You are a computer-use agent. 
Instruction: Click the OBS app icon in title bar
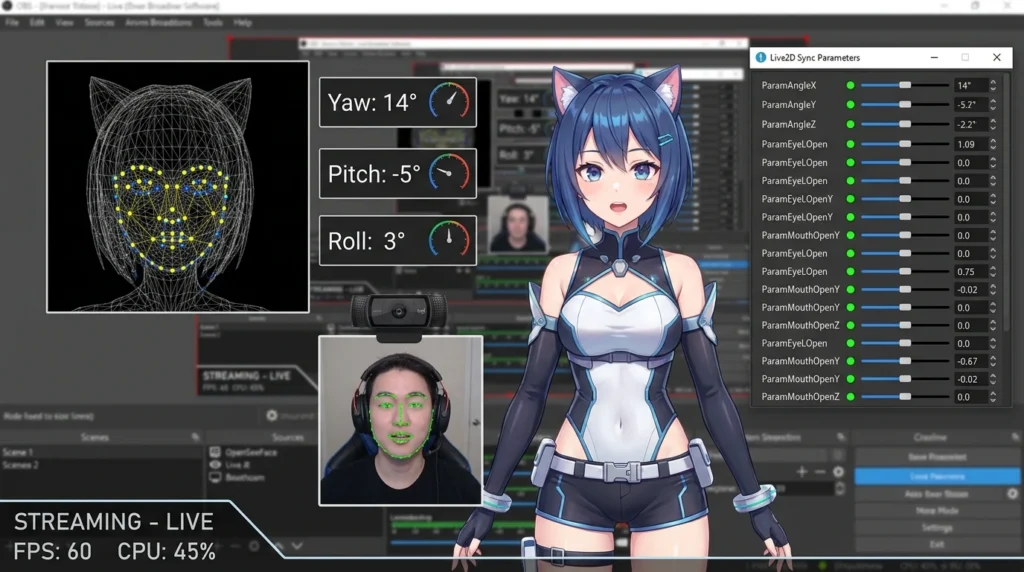point(7,6)
